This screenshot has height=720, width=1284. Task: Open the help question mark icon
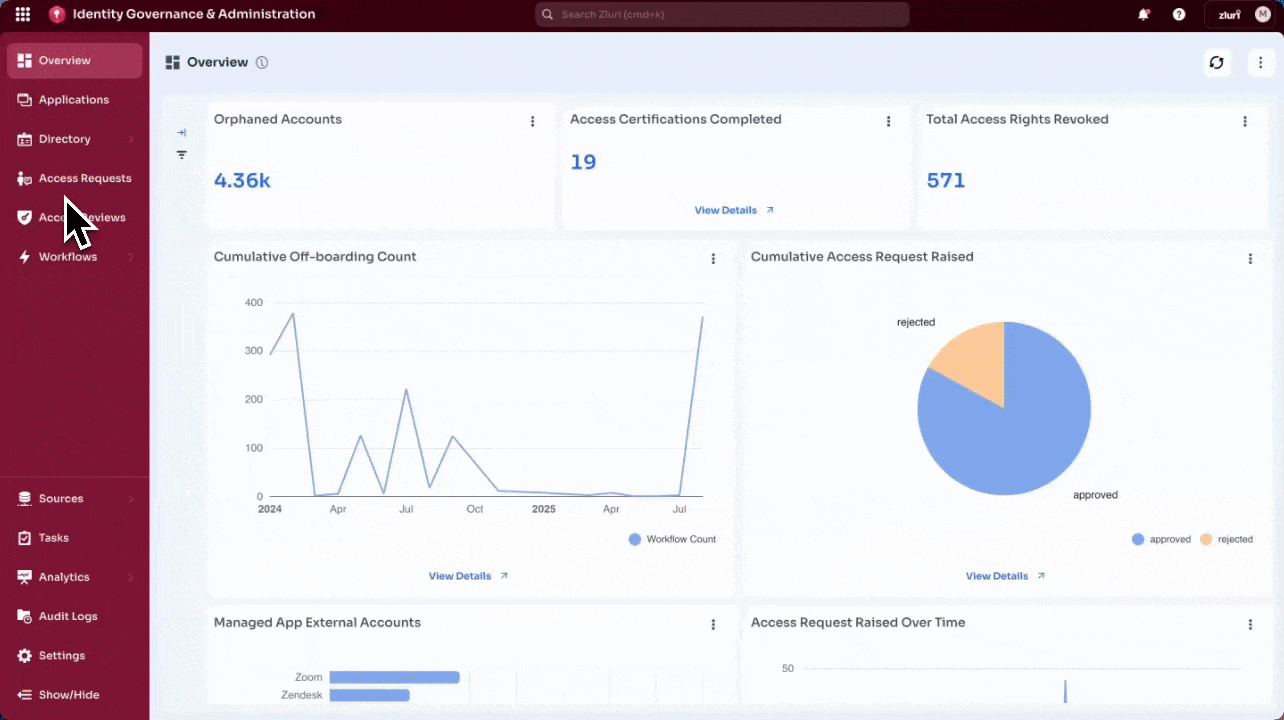pos(1179,14)
